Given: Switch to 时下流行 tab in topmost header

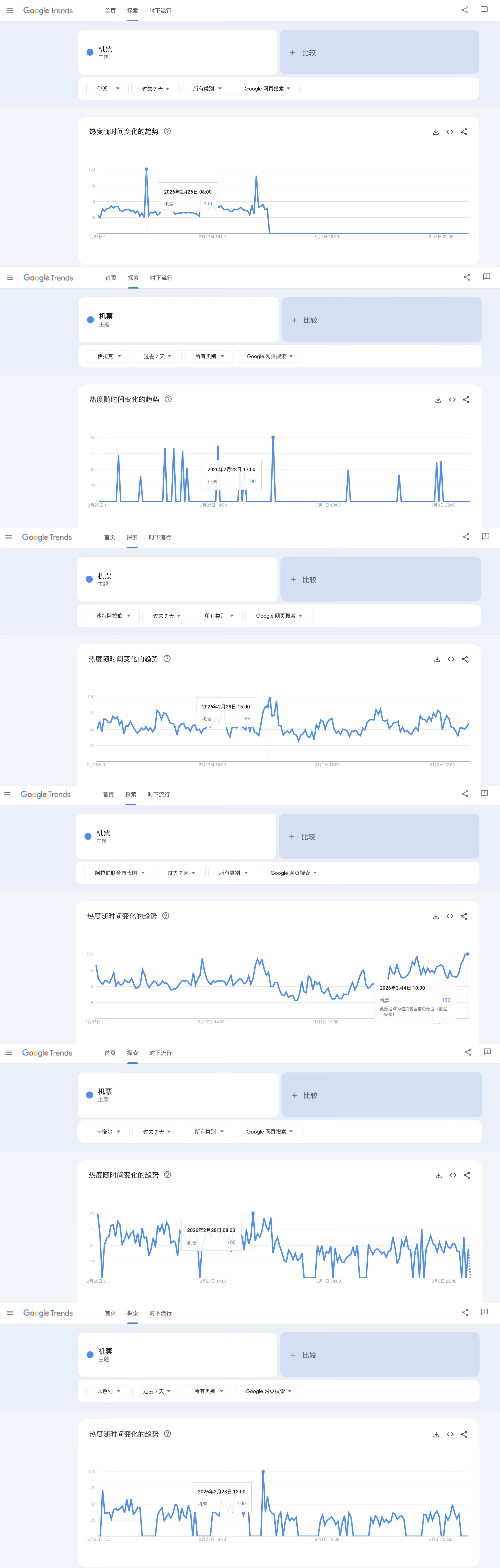Looking at the screenshot, I should pyautogui.click(x=160, y=10).
